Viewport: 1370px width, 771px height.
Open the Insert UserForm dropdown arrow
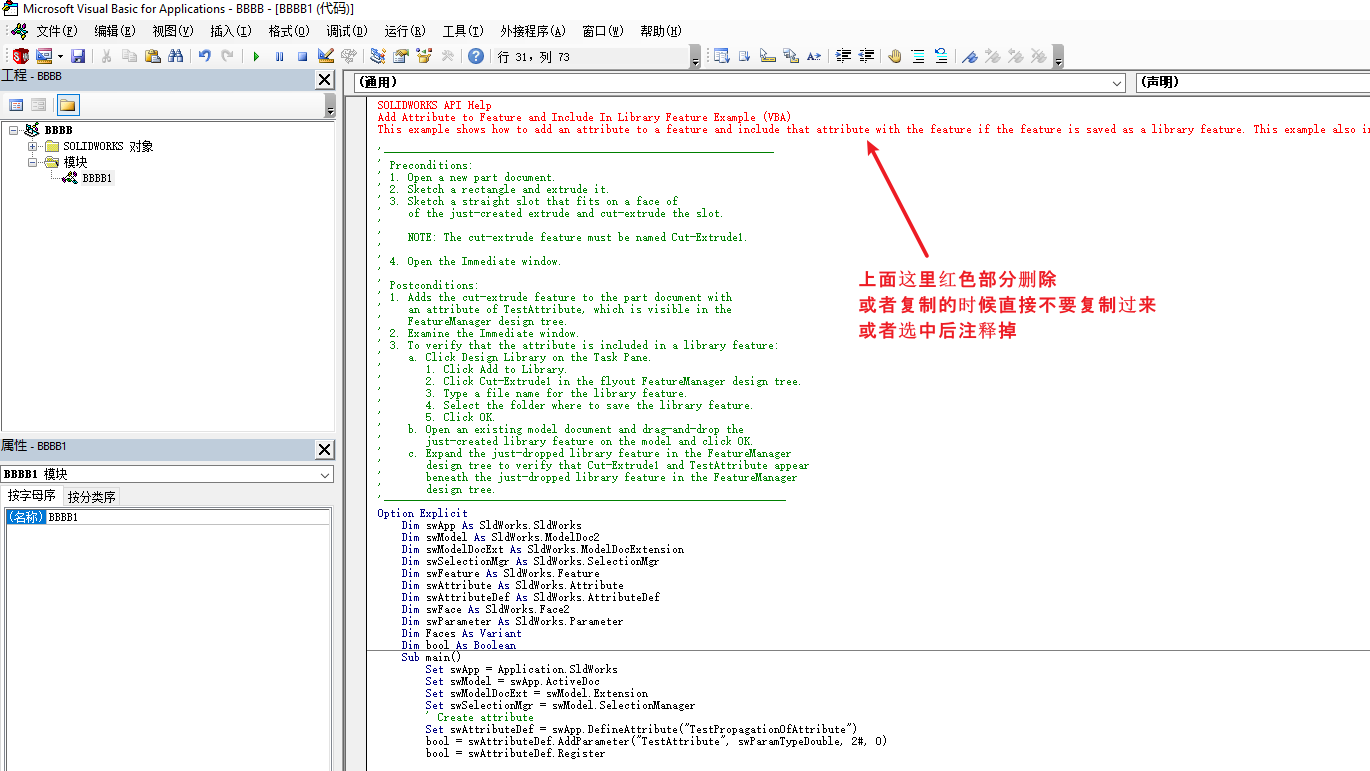point(60,56)
